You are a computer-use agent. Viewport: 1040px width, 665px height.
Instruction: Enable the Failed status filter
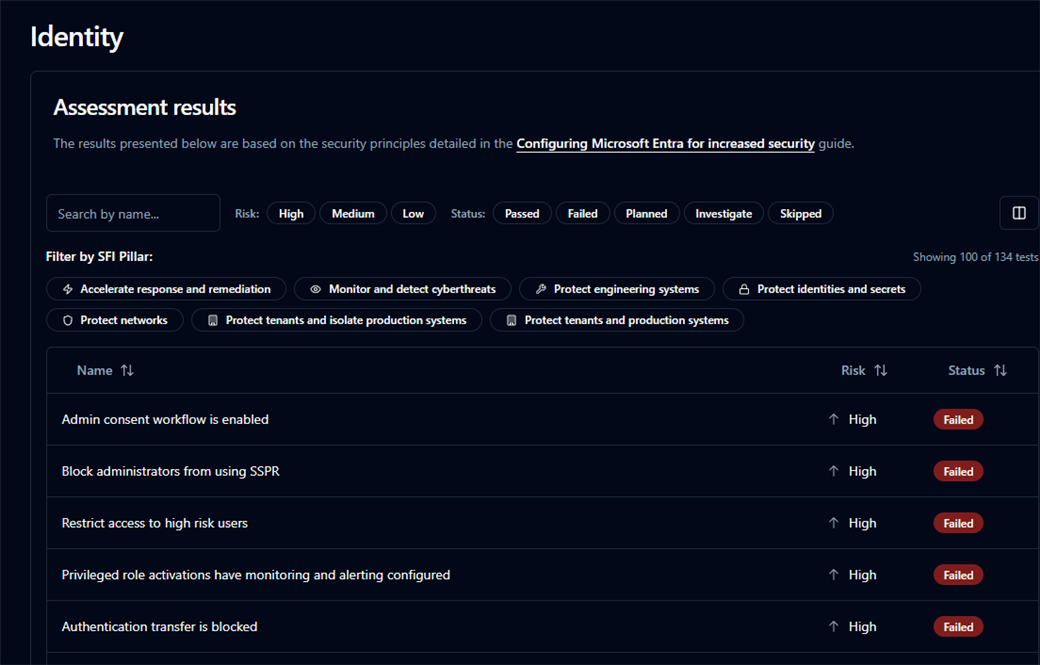click(x=582, y=213)
